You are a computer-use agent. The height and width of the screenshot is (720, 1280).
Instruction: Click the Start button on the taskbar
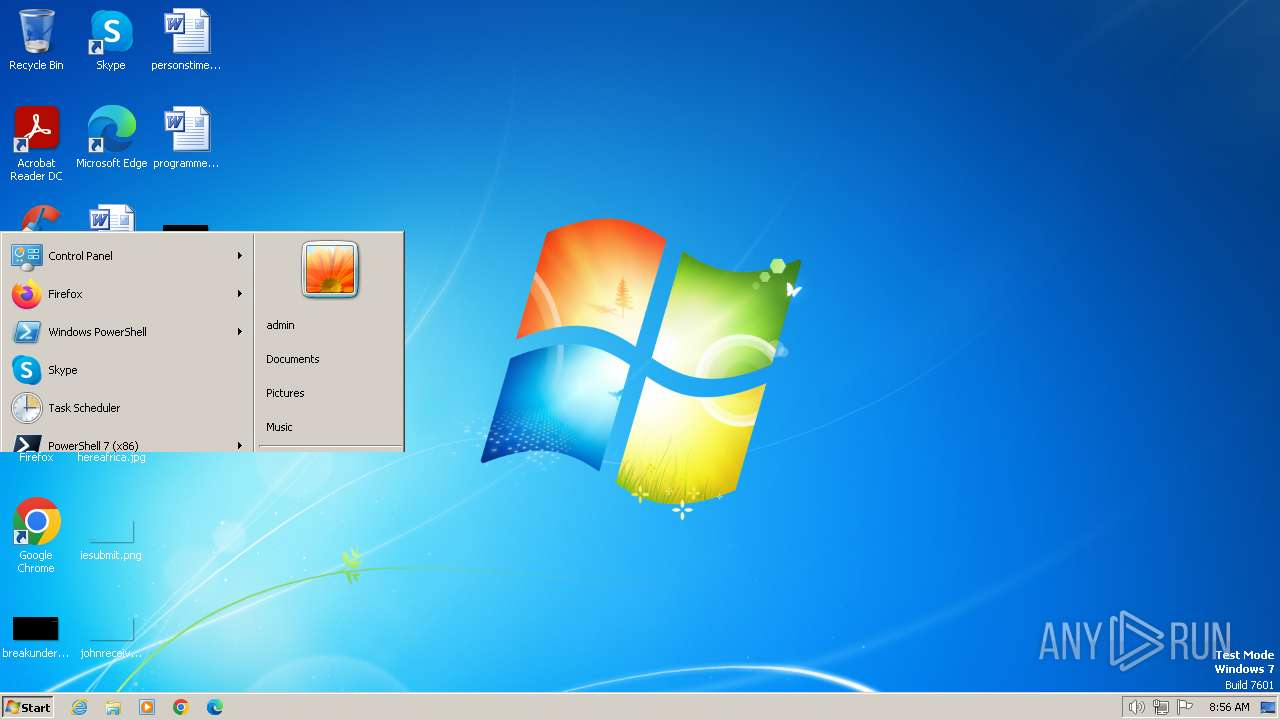(x=28, y=707)
